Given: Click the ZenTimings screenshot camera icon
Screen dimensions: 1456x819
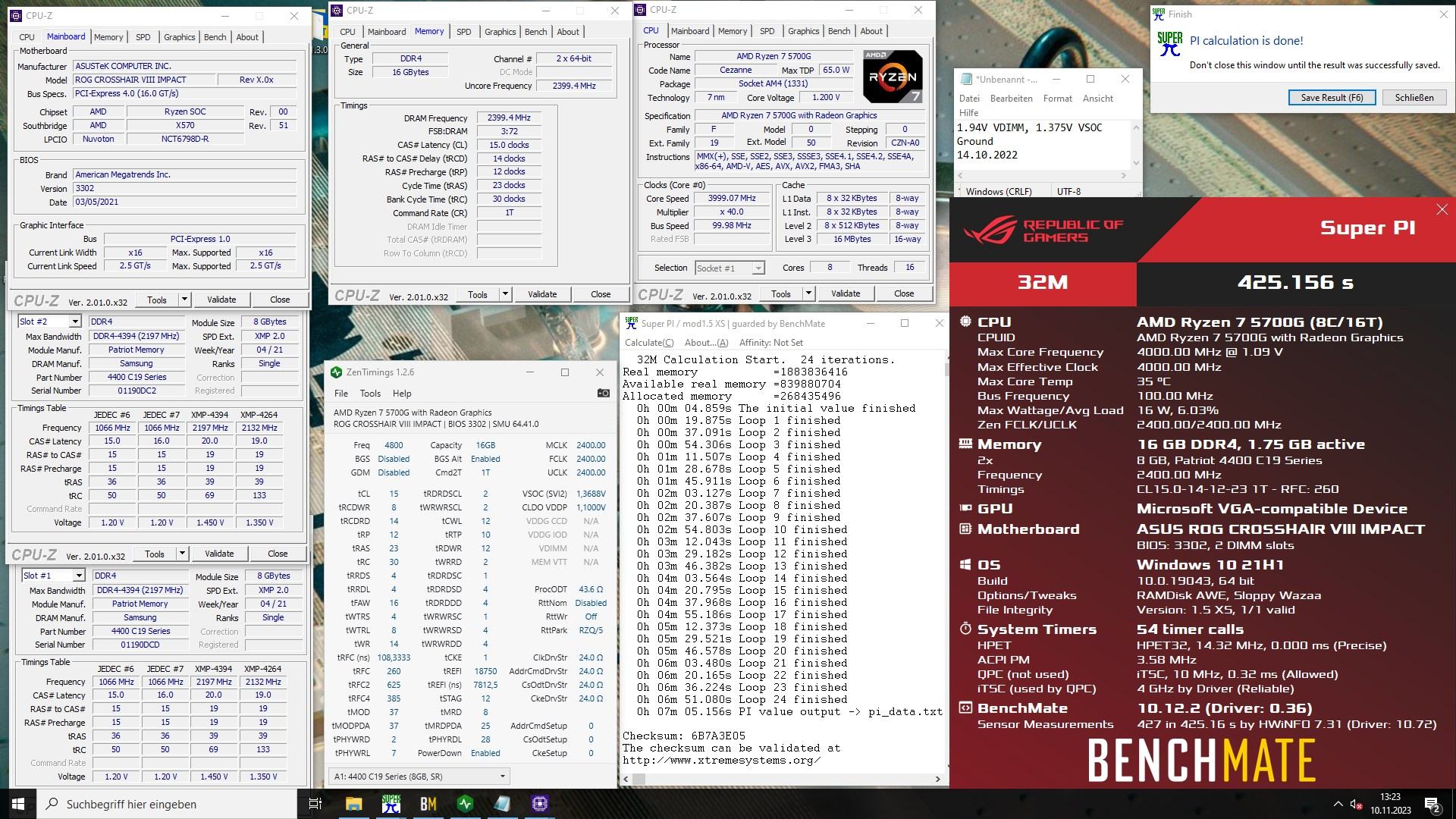Looking at the screenshot, I should (x=603, y=393).
